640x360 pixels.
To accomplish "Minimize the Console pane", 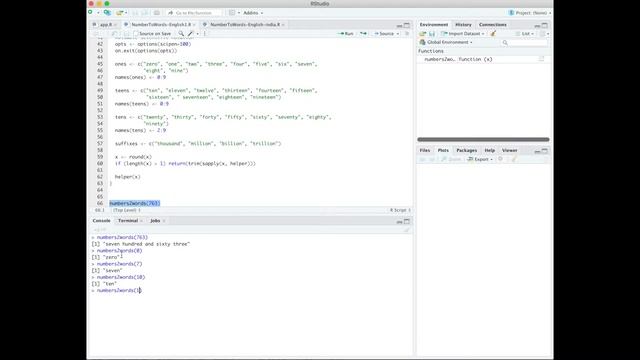I will (x=400, y=222).
